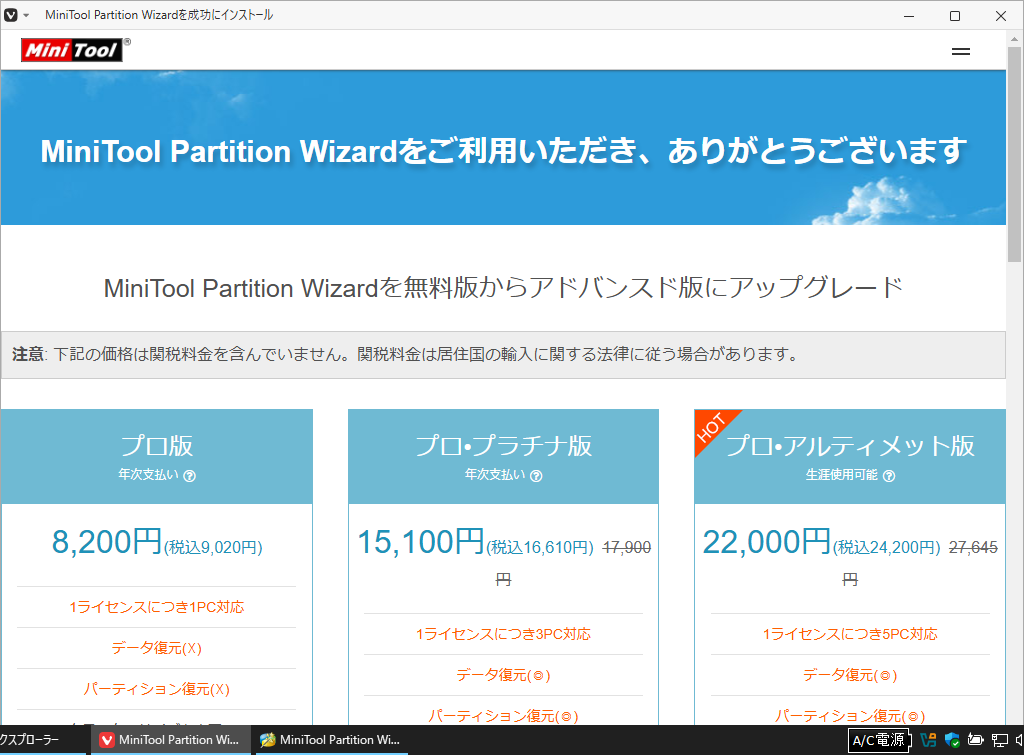The image size is (1024, 755).
Task: Expand the title bar dropdown arrow
Action: coord(26,15)
